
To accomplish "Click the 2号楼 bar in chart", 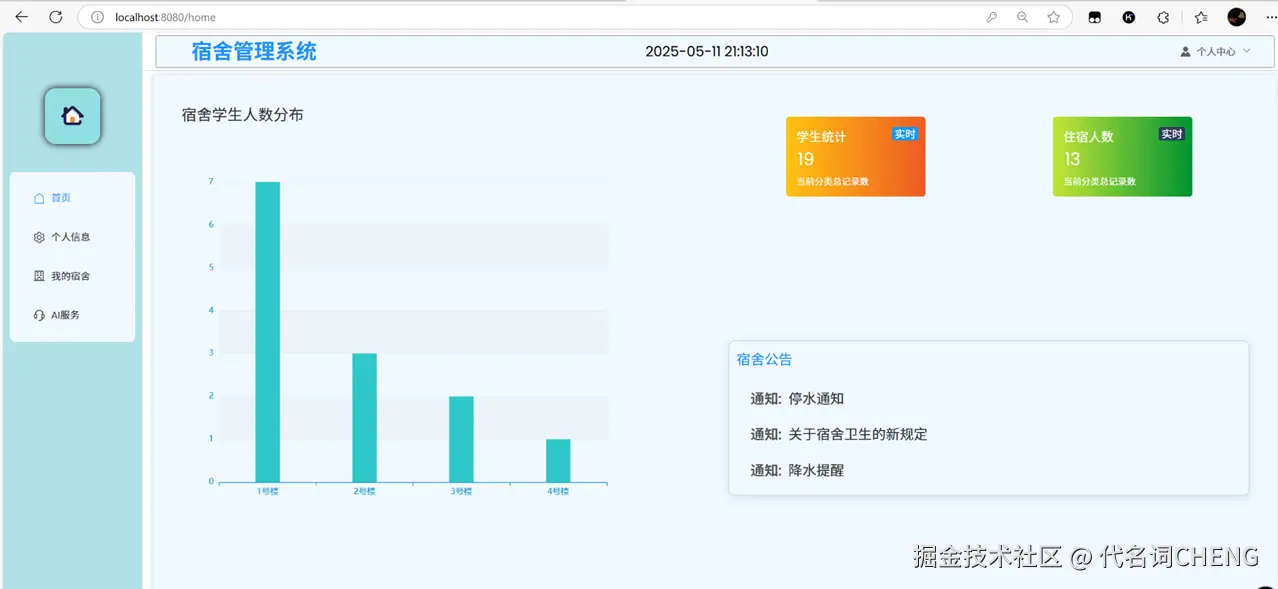I will tap(364, 418).
